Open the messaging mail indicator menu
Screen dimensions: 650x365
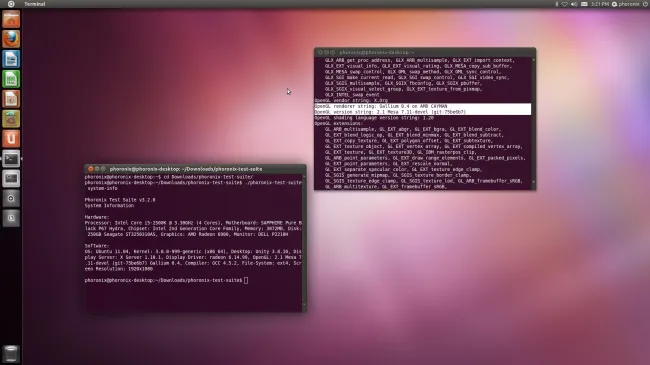coord(584,4)
